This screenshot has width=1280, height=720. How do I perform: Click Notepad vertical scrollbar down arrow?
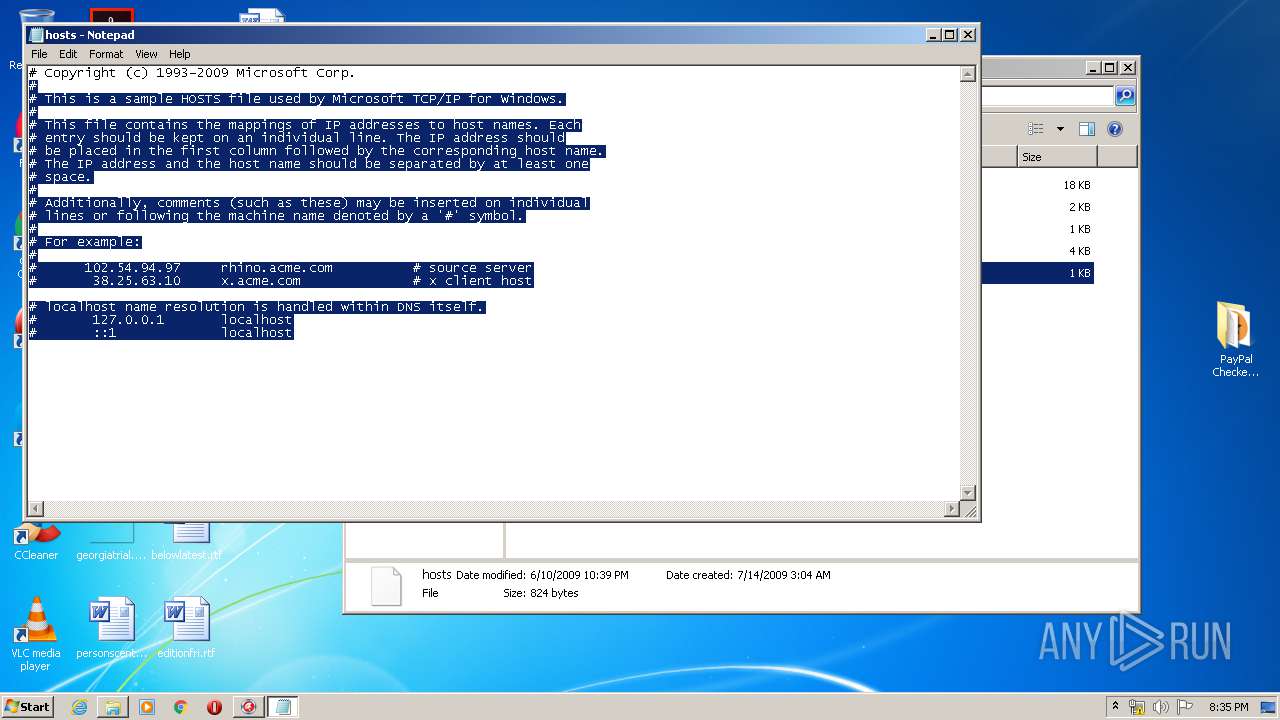[967, 493]
